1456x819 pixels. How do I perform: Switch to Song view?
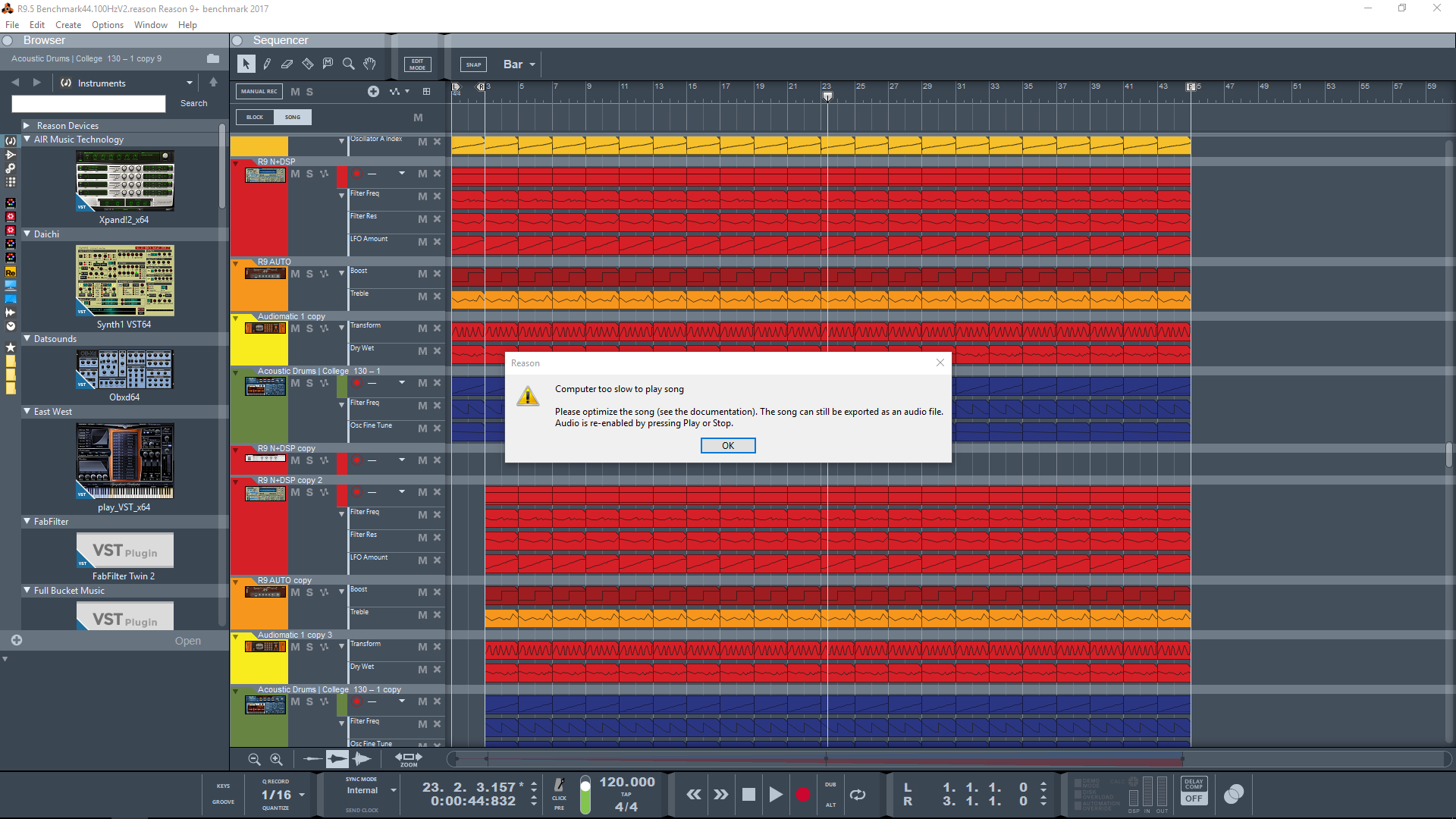point(293,118)
